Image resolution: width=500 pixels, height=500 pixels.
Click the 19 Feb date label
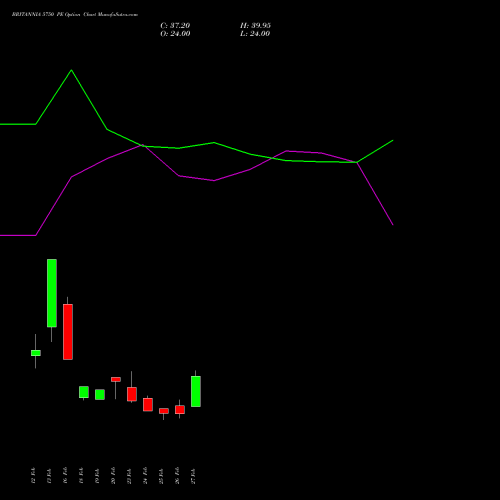click(x=97, y=476)
